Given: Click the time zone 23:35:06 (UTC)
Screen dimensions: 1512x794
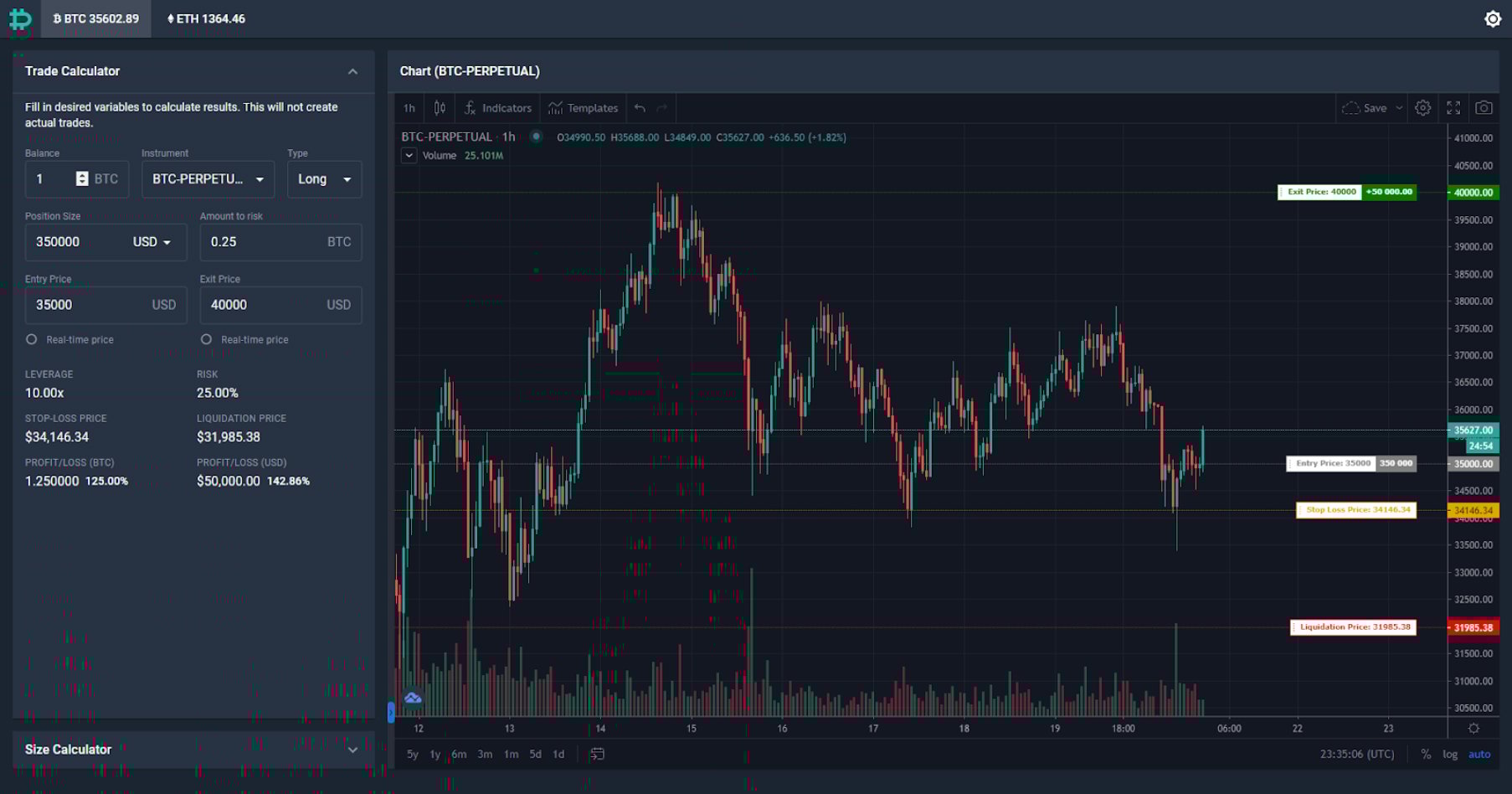Looking at the screenshot, I should pos(1357,755).
